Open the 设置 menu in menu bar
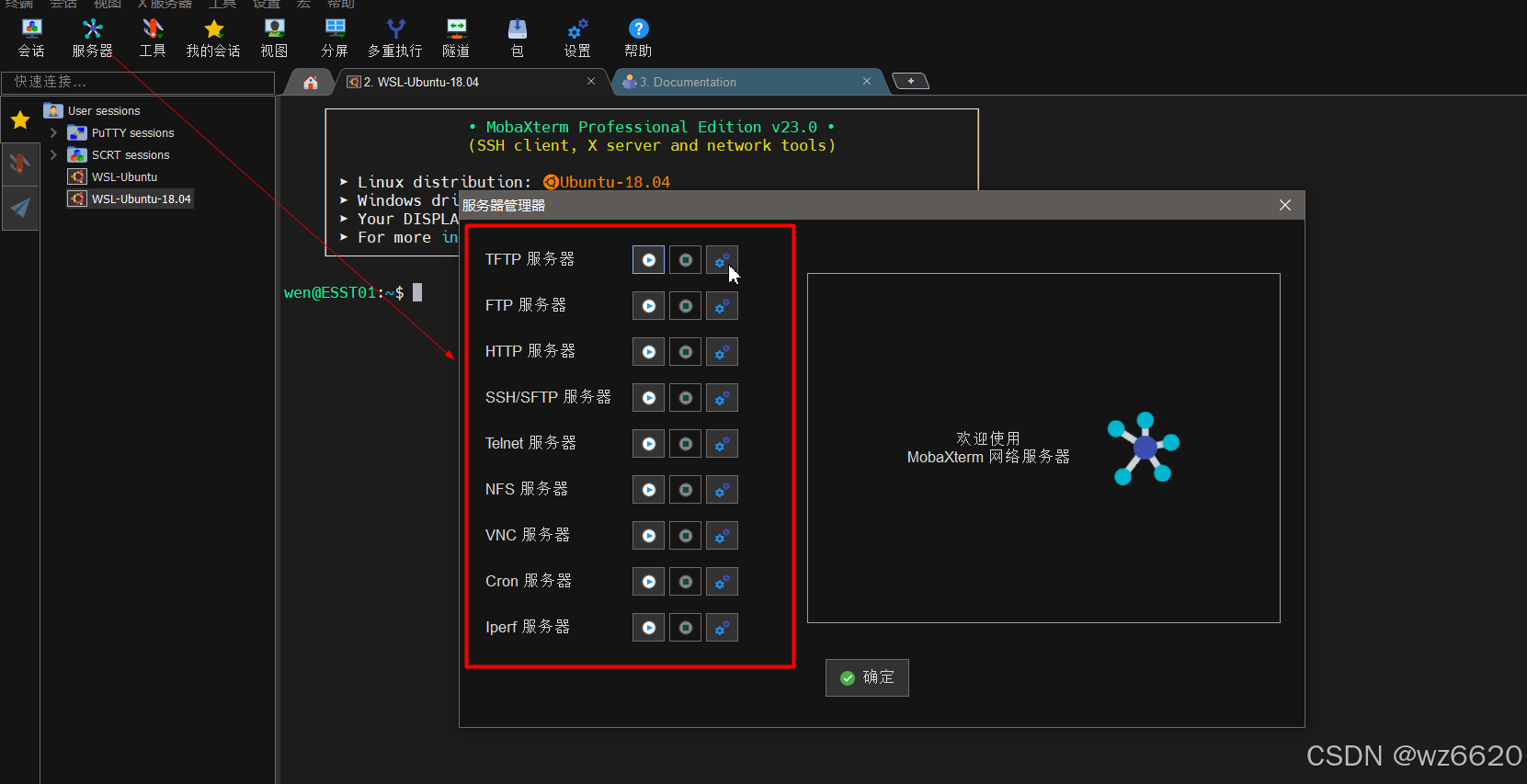Image resolution: width=1527 pixels, height=784 pixels. 267,4
